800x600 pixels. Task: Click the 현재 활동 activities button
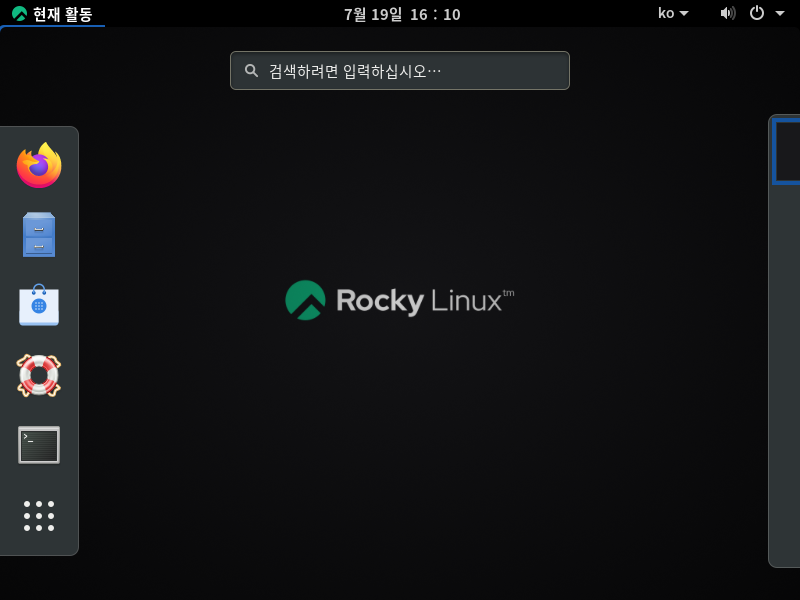[x=52, y=14]
